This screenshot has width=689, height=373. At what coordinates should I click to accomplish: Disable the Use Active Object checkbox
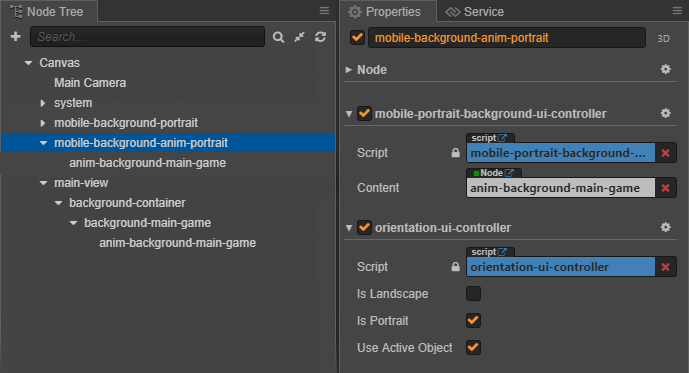473,347
